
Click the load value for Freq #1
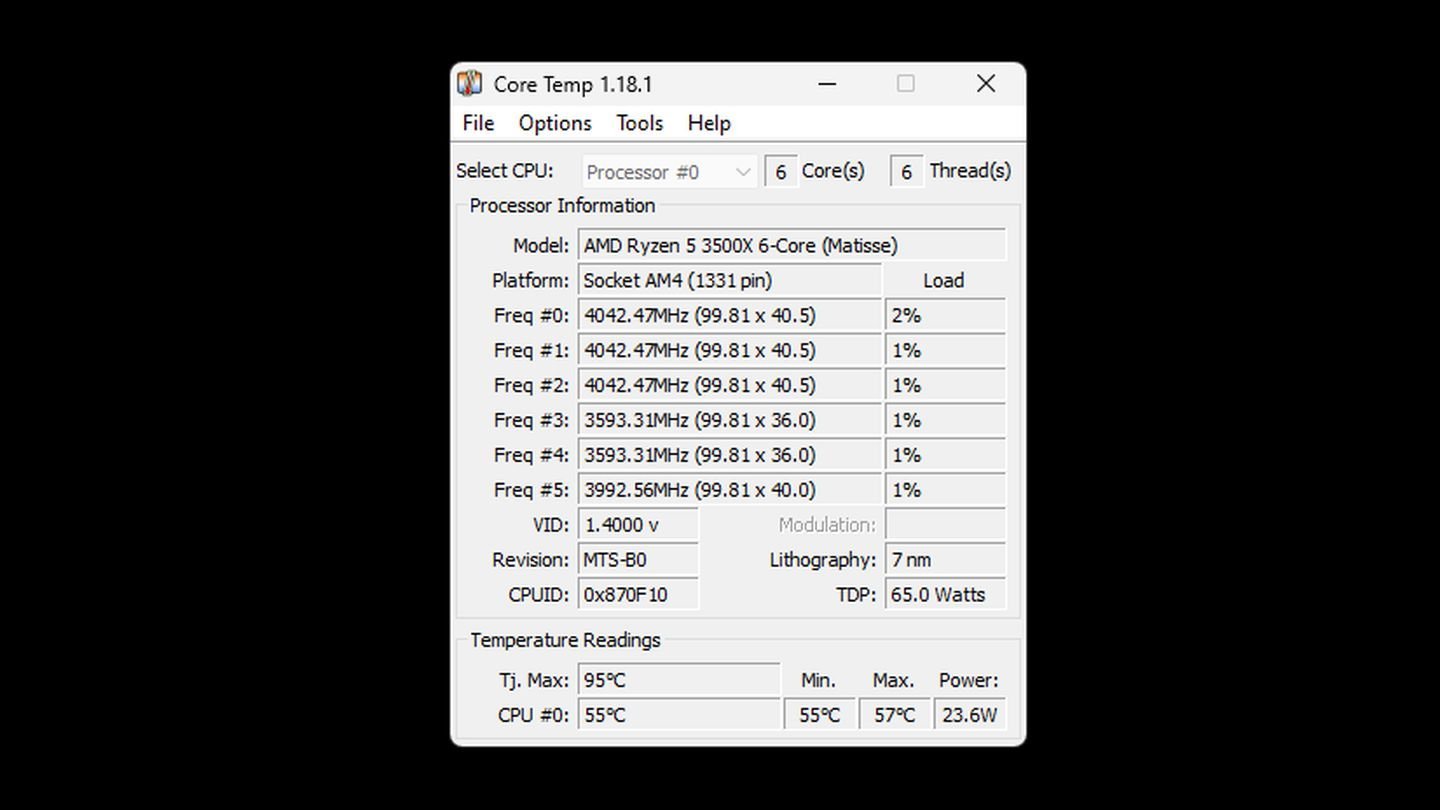point(945,350)
